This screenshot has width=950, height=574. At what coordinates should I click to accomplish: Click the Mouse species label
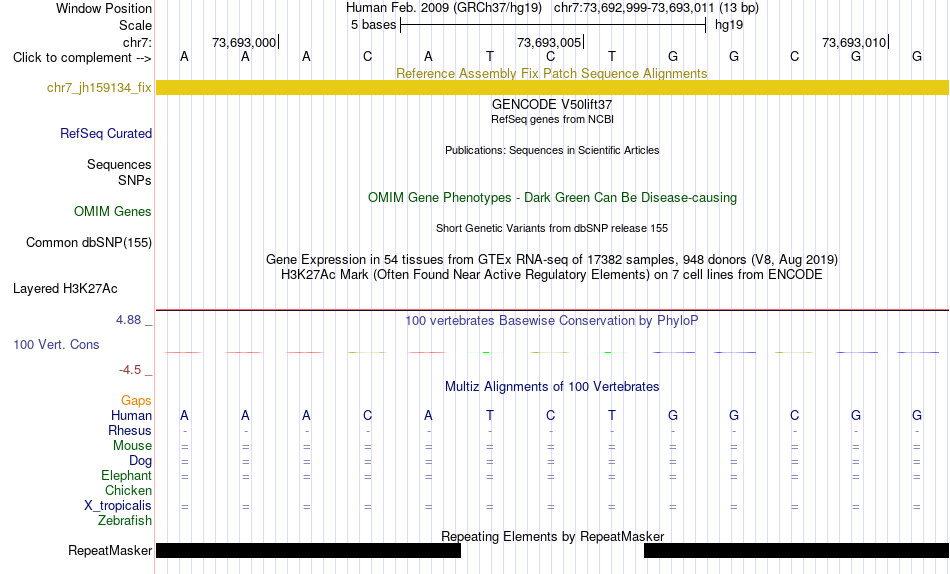tap(132, 446)
